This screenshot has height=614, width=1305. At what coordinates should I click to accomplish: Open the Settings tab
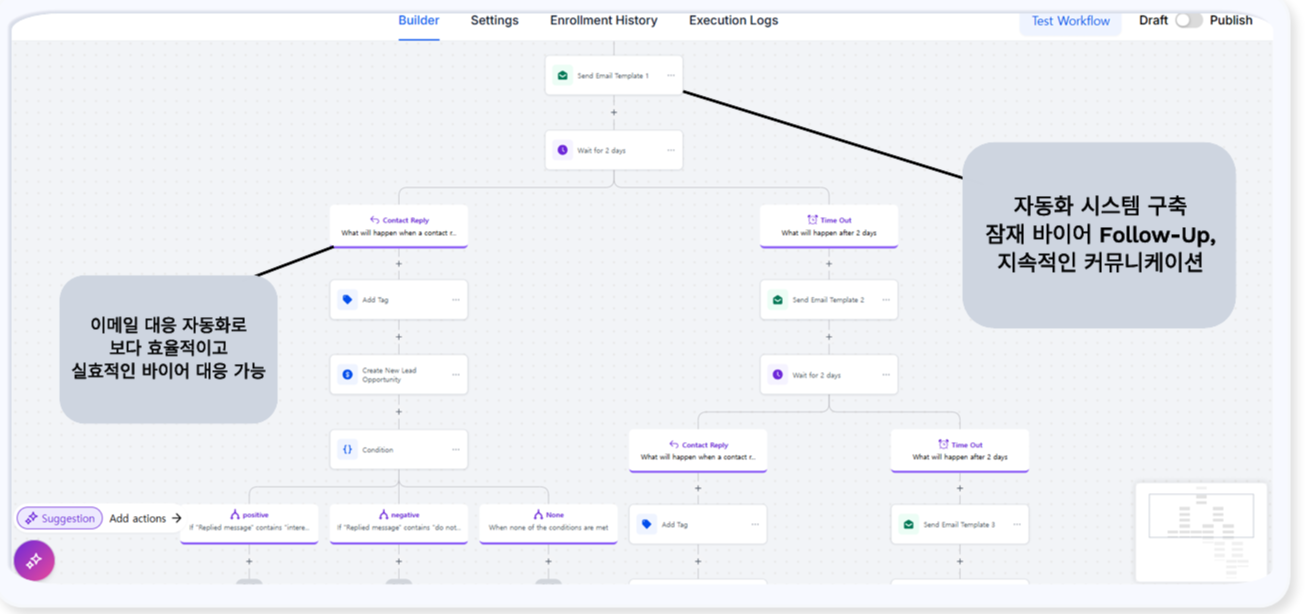pyautogui.click(x=495, y=20)
